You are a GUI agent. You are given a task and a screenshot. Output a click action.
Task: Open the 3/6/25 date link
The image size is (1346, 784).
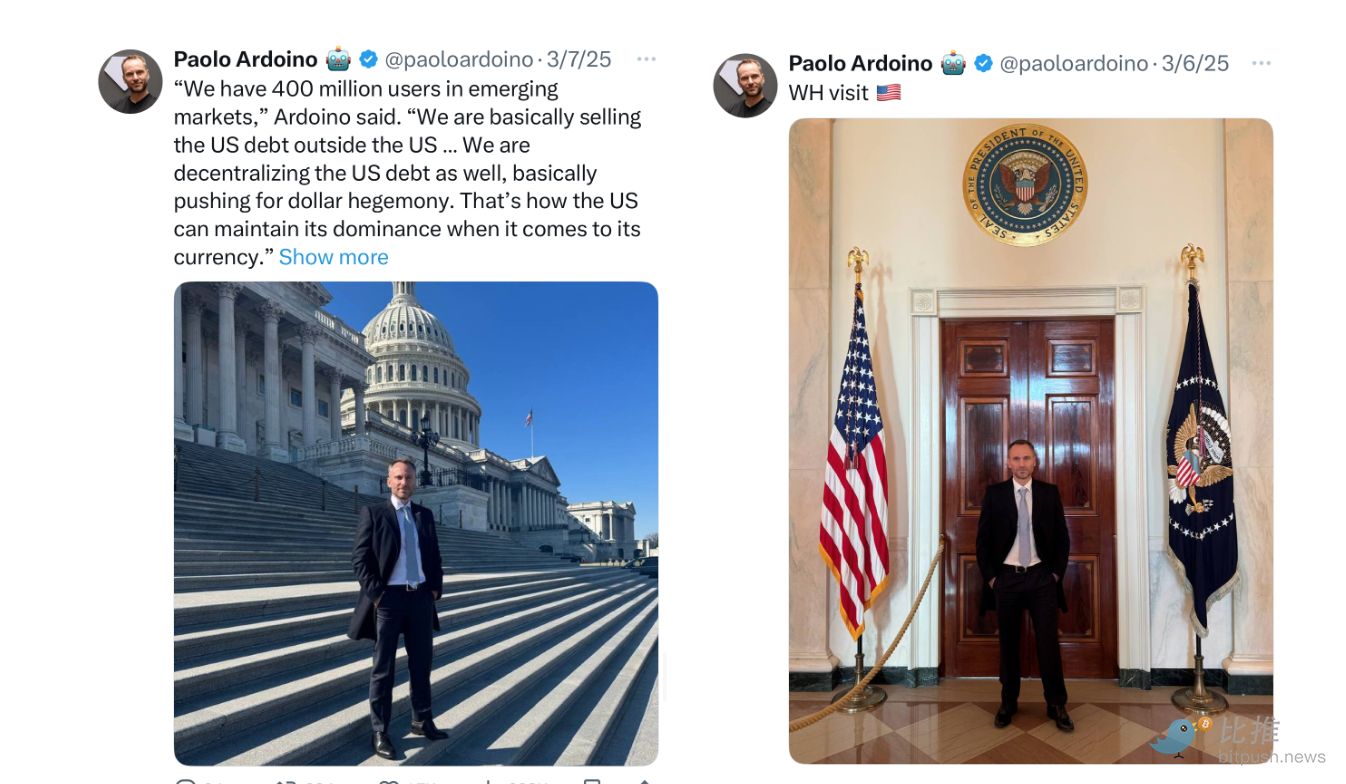coord(1195,63)
